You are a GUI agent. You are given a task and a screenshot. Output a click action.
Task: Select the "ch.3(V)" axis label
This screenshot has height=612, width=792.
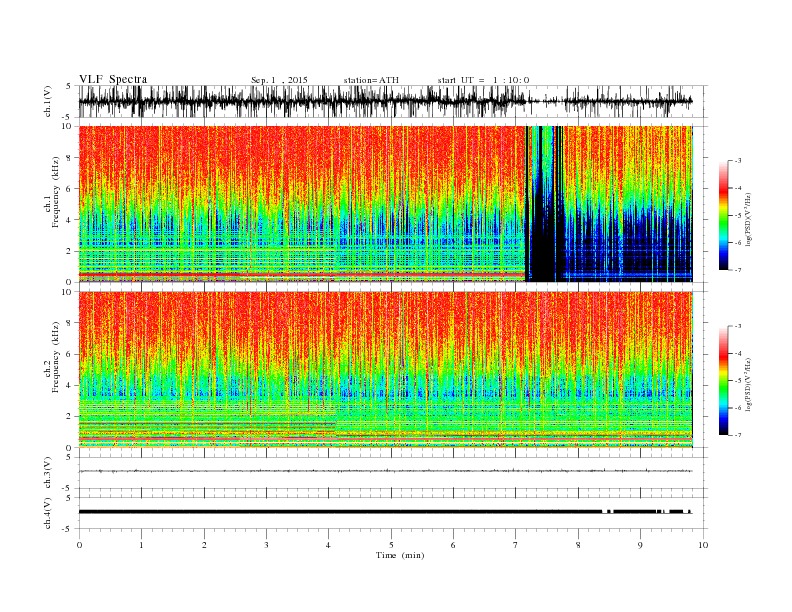[x=47, y=472]
